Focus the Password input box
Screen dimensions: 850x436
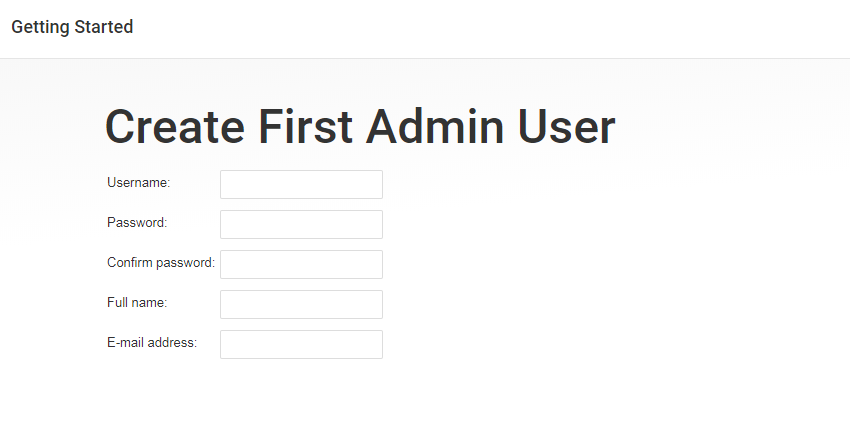click(301, 225)
